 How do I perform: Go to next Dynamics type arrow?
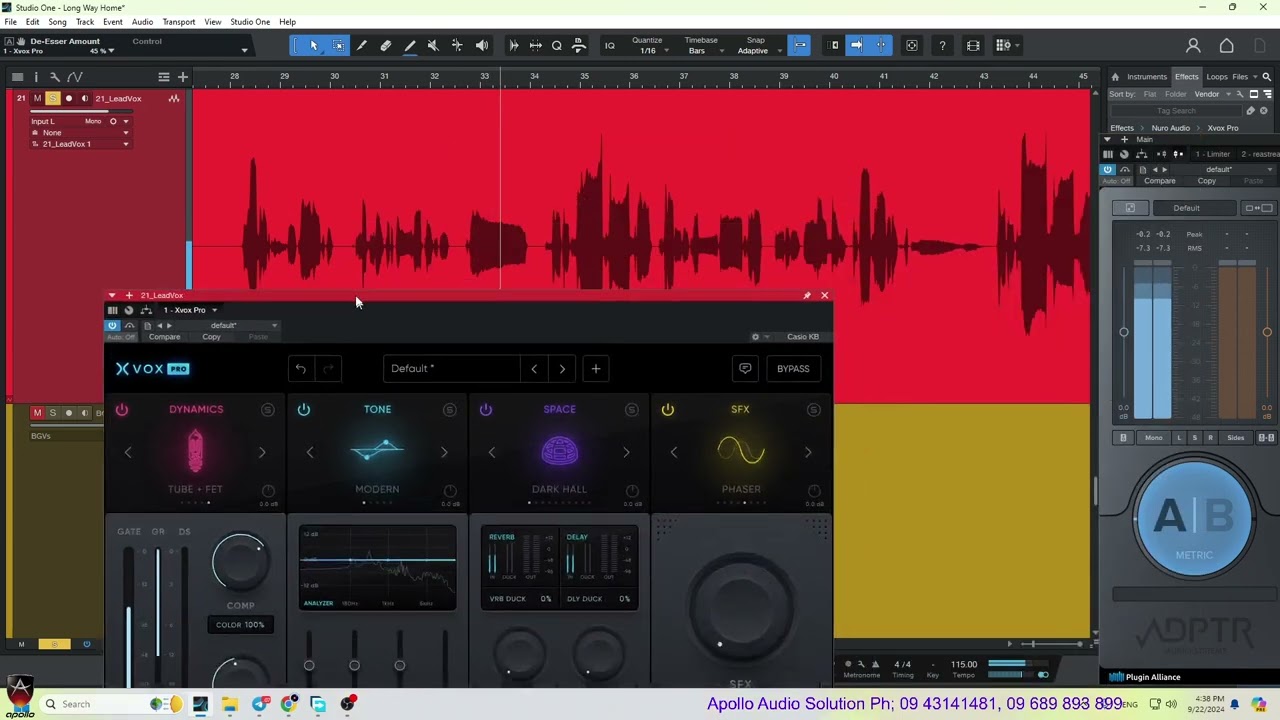tap(262, 453)
